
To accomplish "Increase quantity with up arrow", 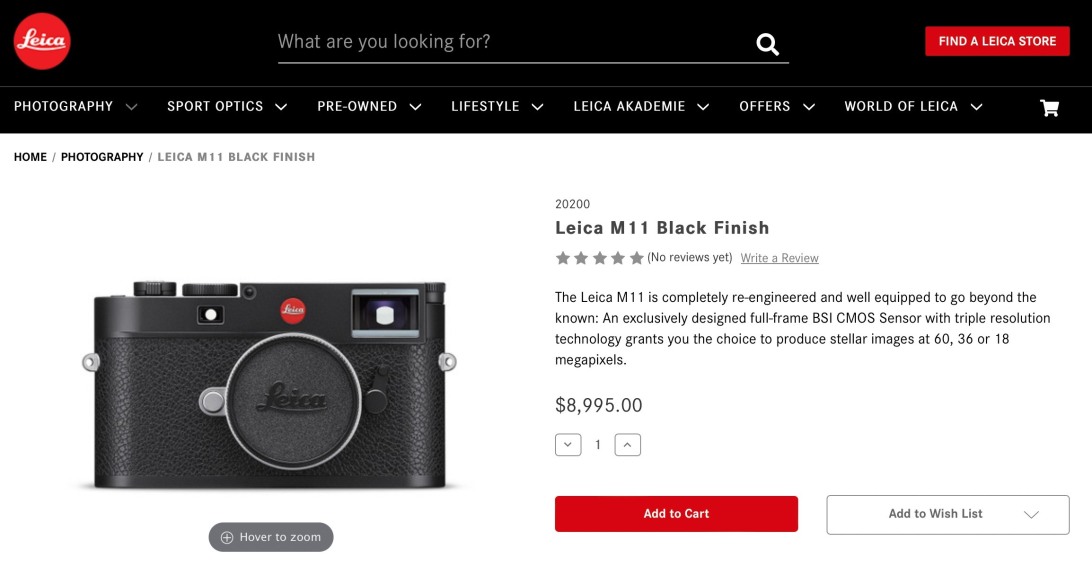I will pos(627,444).
